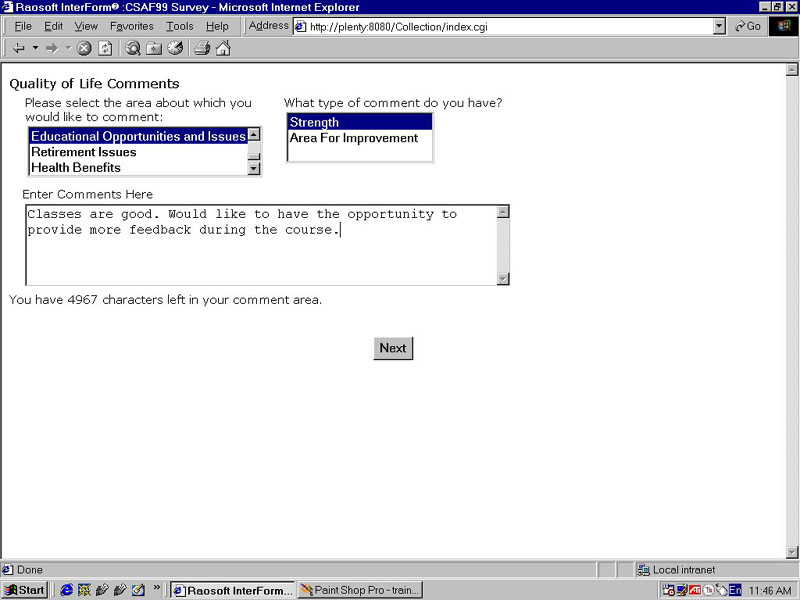Go to the Home page icon
800x600 pixels.
(x=223, y=48)
